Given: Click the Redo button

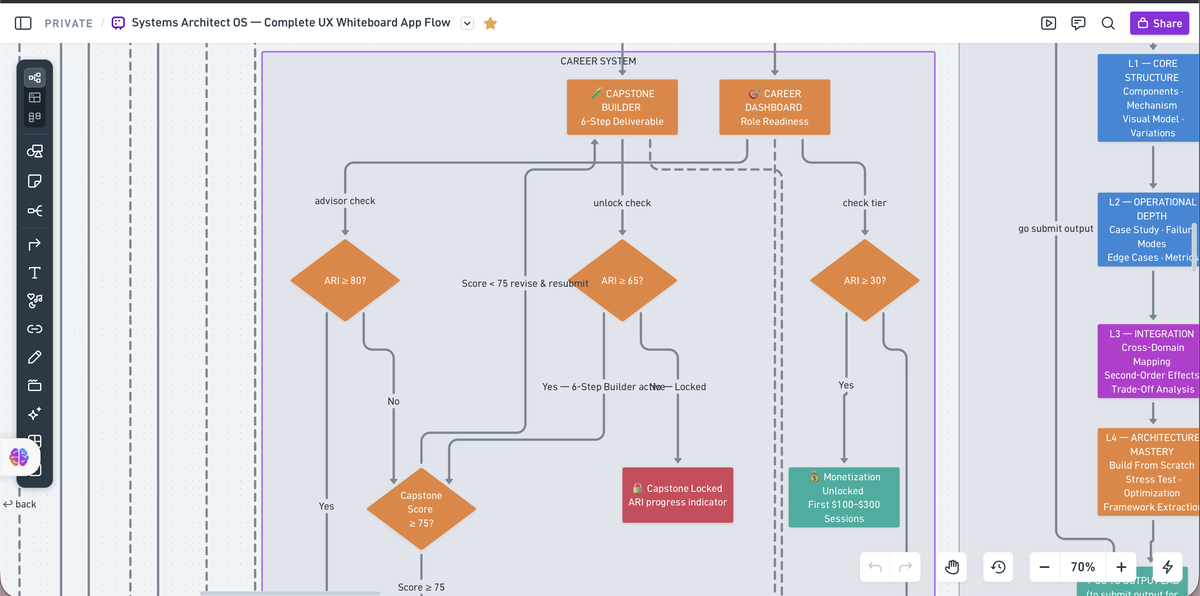Looking at the screenshot, I should (x=906, y=567).
